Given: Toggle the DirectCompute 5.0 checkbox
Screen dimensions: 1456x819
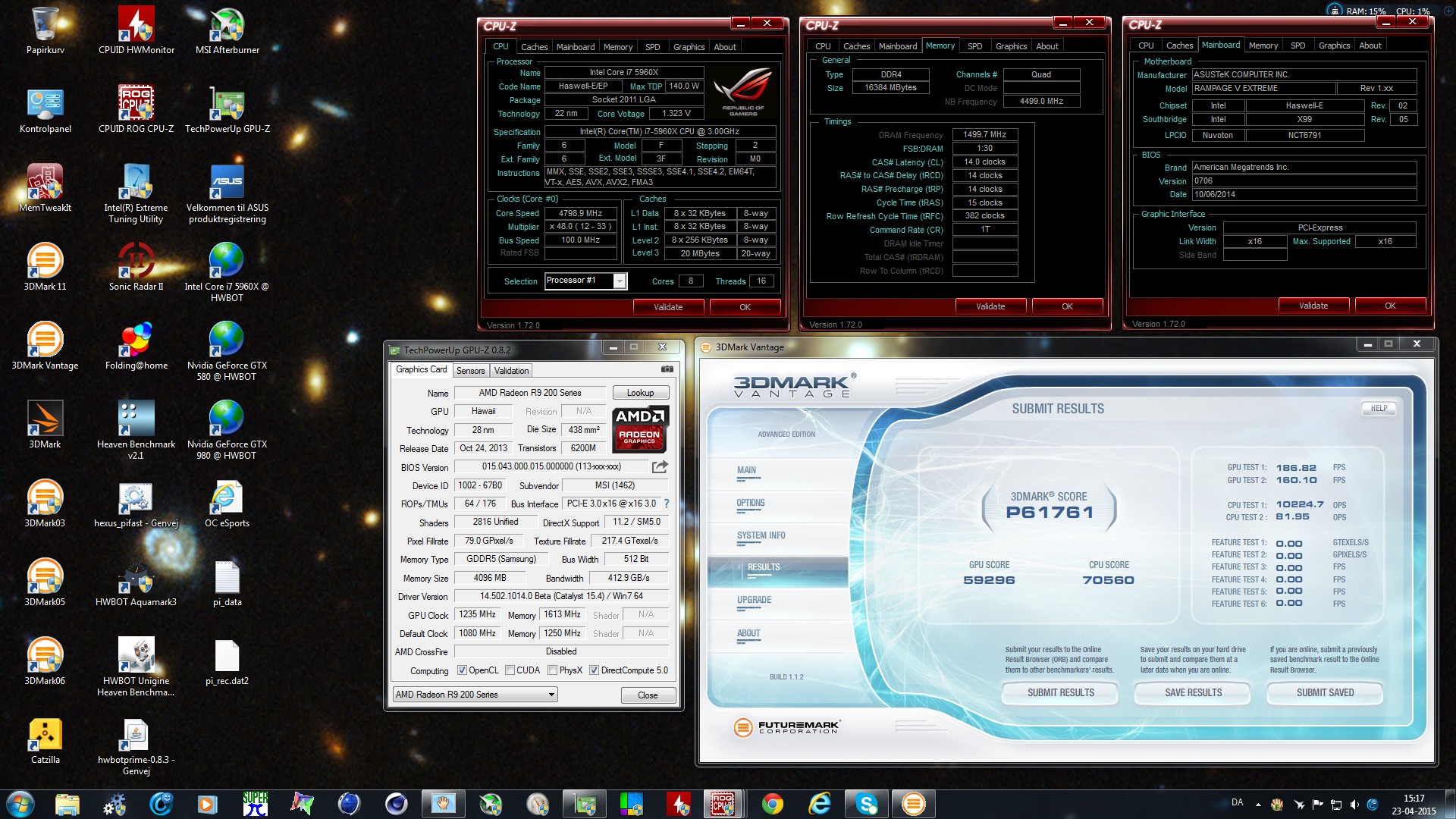Looking at the screenshot, I should [595, 670].
